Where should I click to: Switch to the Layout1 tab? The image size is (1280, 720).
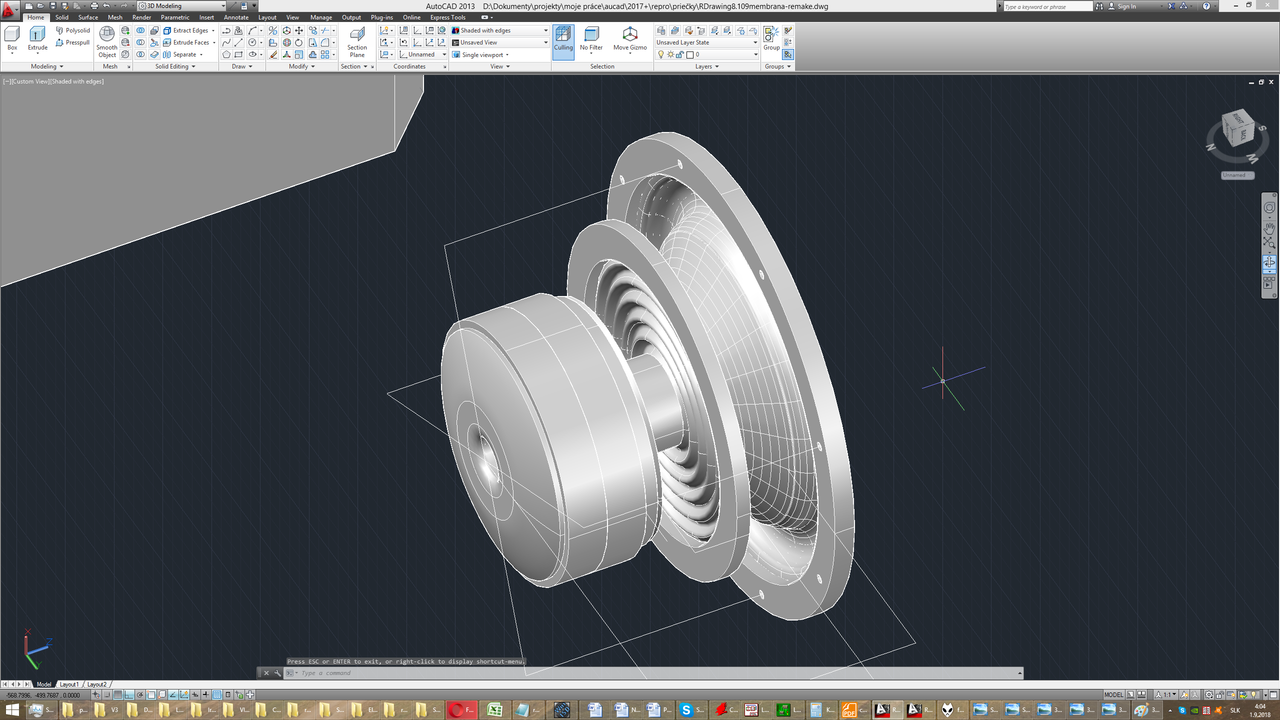point(69,684)
